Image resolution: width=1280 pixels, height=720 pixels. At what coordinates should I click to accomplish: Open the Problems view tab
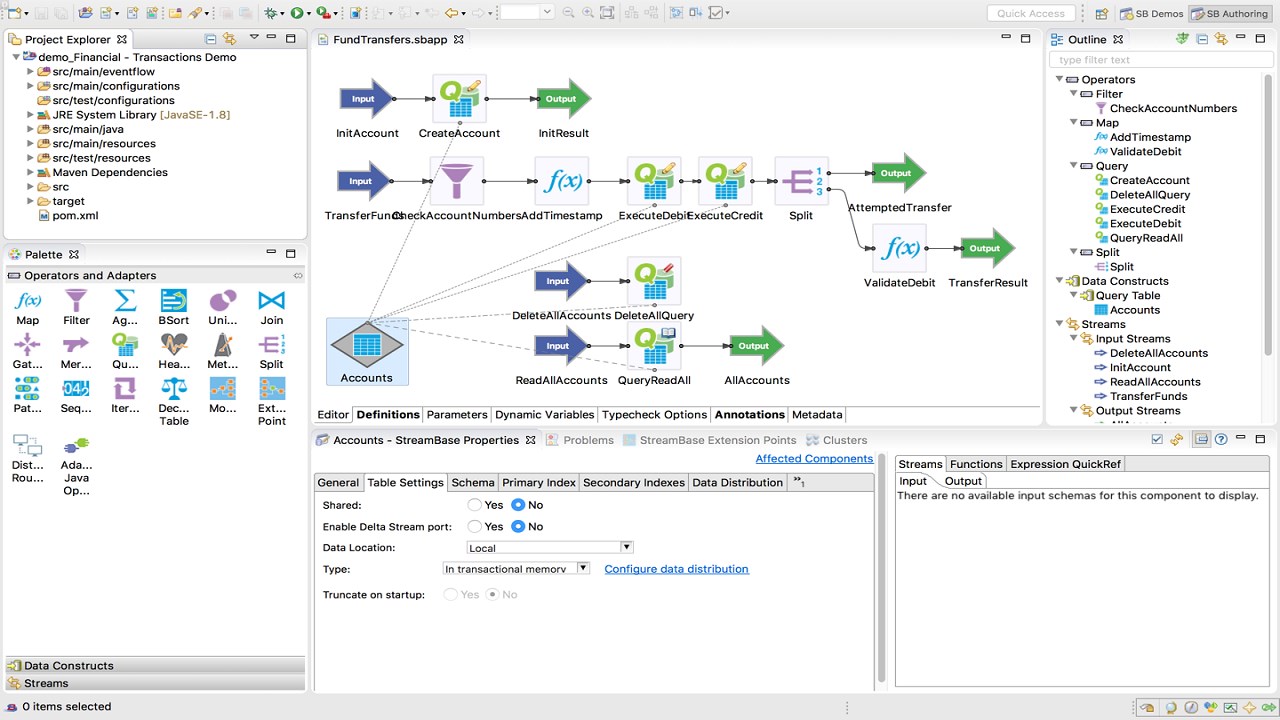(579, 440)
